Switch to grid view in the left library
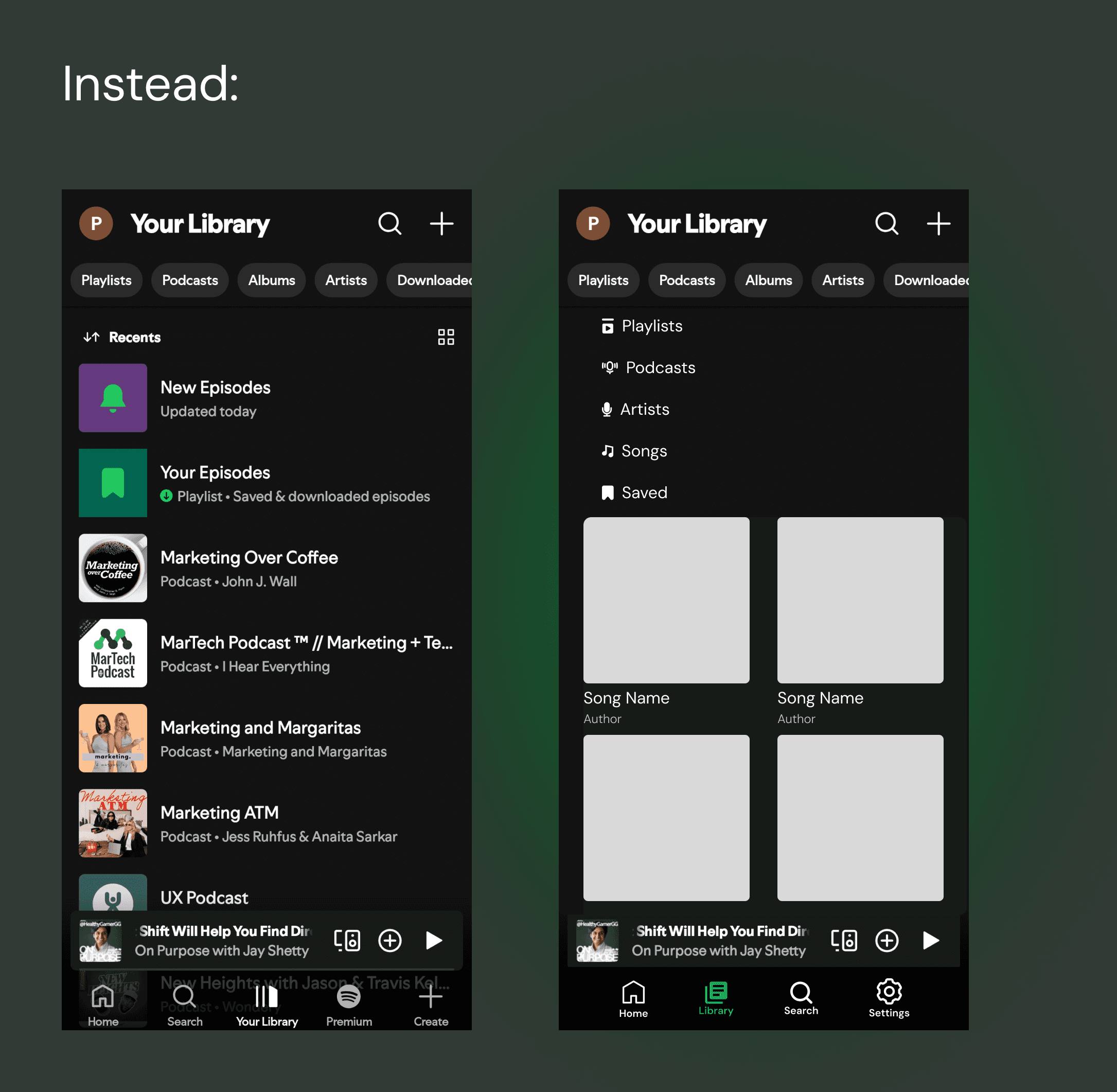Viewport: 1117px width, 1092px height. pyautogui.click(x=446, y=337)
